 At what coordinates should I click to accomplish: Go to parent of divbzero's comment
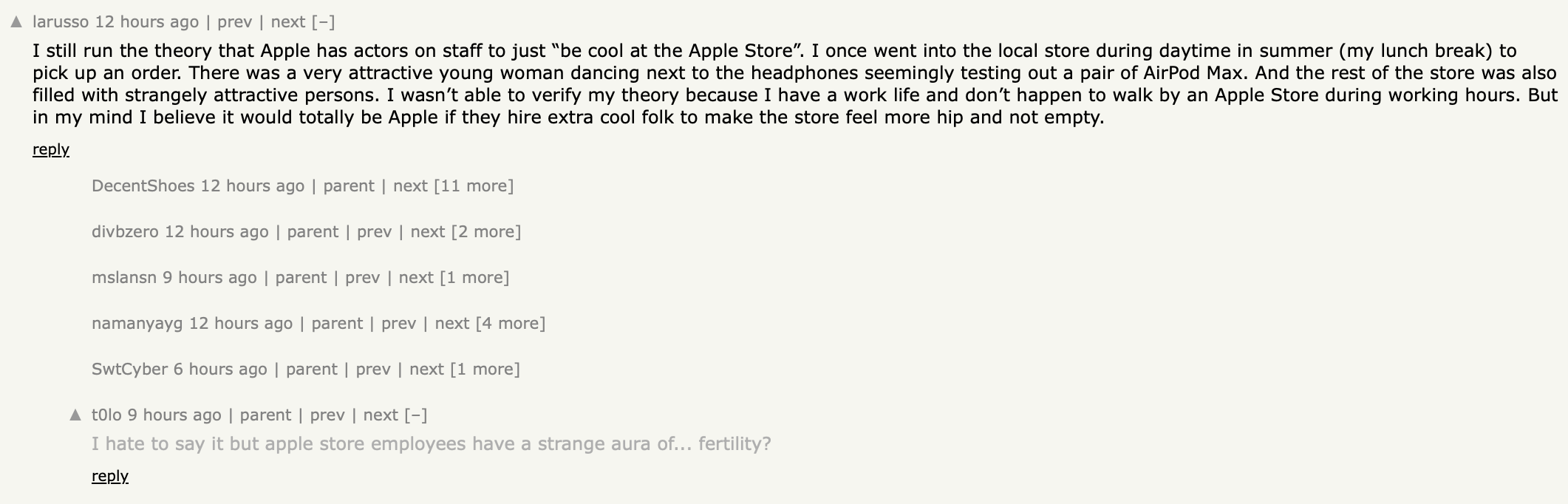point(313,232)
